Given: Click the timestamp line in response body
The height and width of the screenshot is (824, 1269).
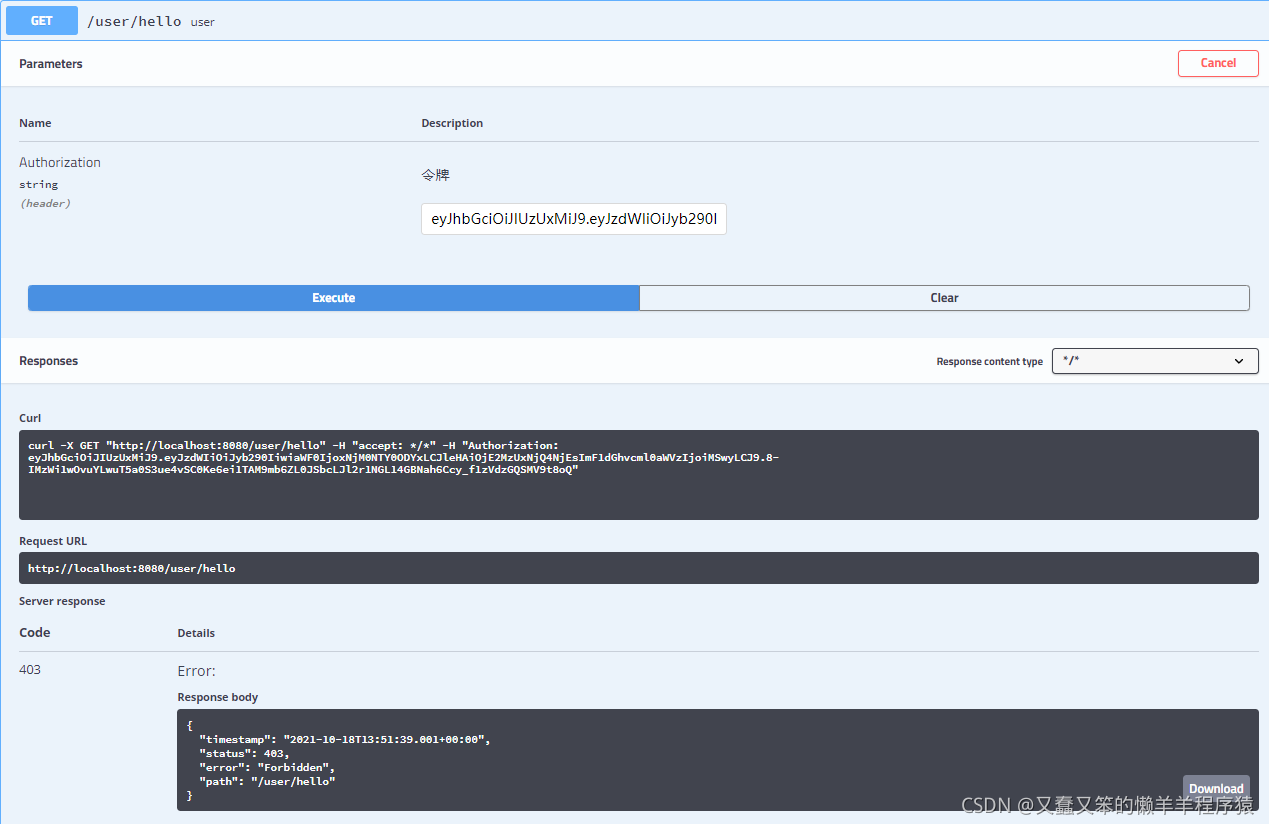Looking at the screenshot, I should pos(345,739).
